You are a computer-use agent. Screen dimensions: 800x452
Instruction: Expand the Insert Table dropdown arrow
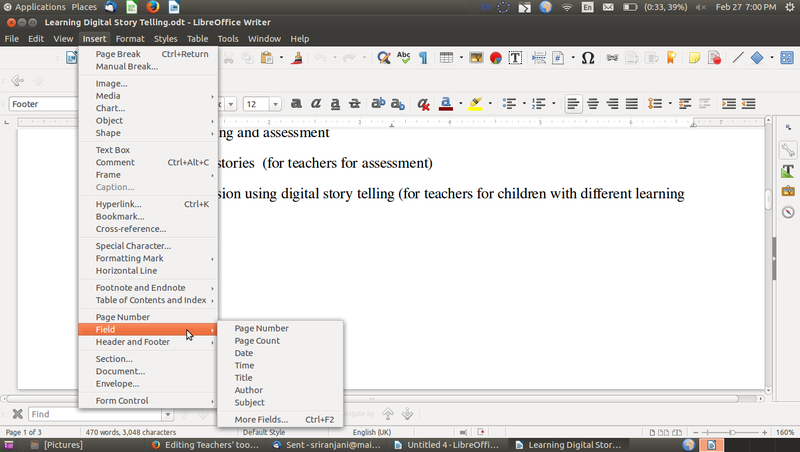(x=461, y=58)
